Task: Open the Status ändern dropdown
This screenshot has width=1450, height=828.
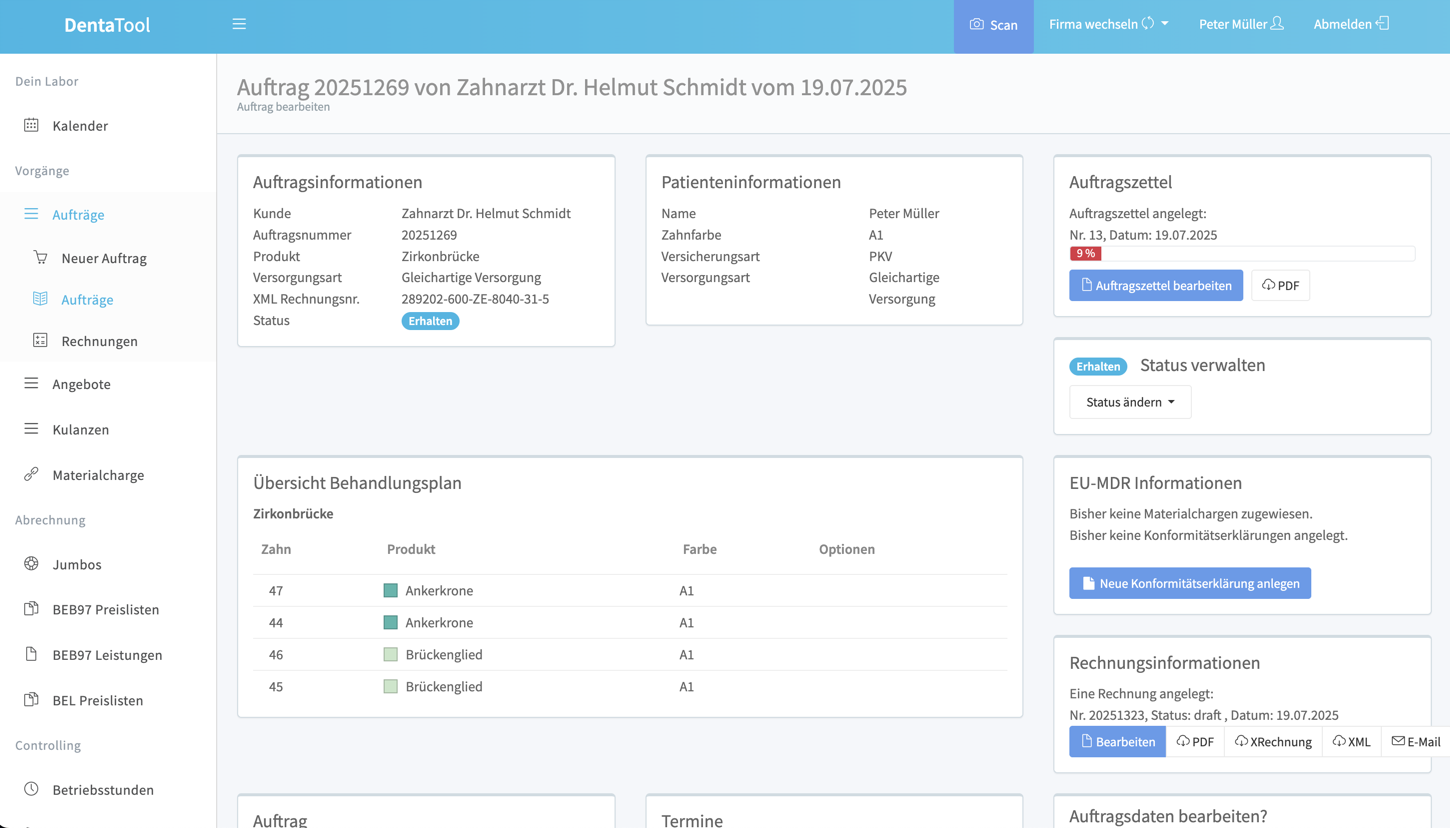Action: pos(1130,402)
